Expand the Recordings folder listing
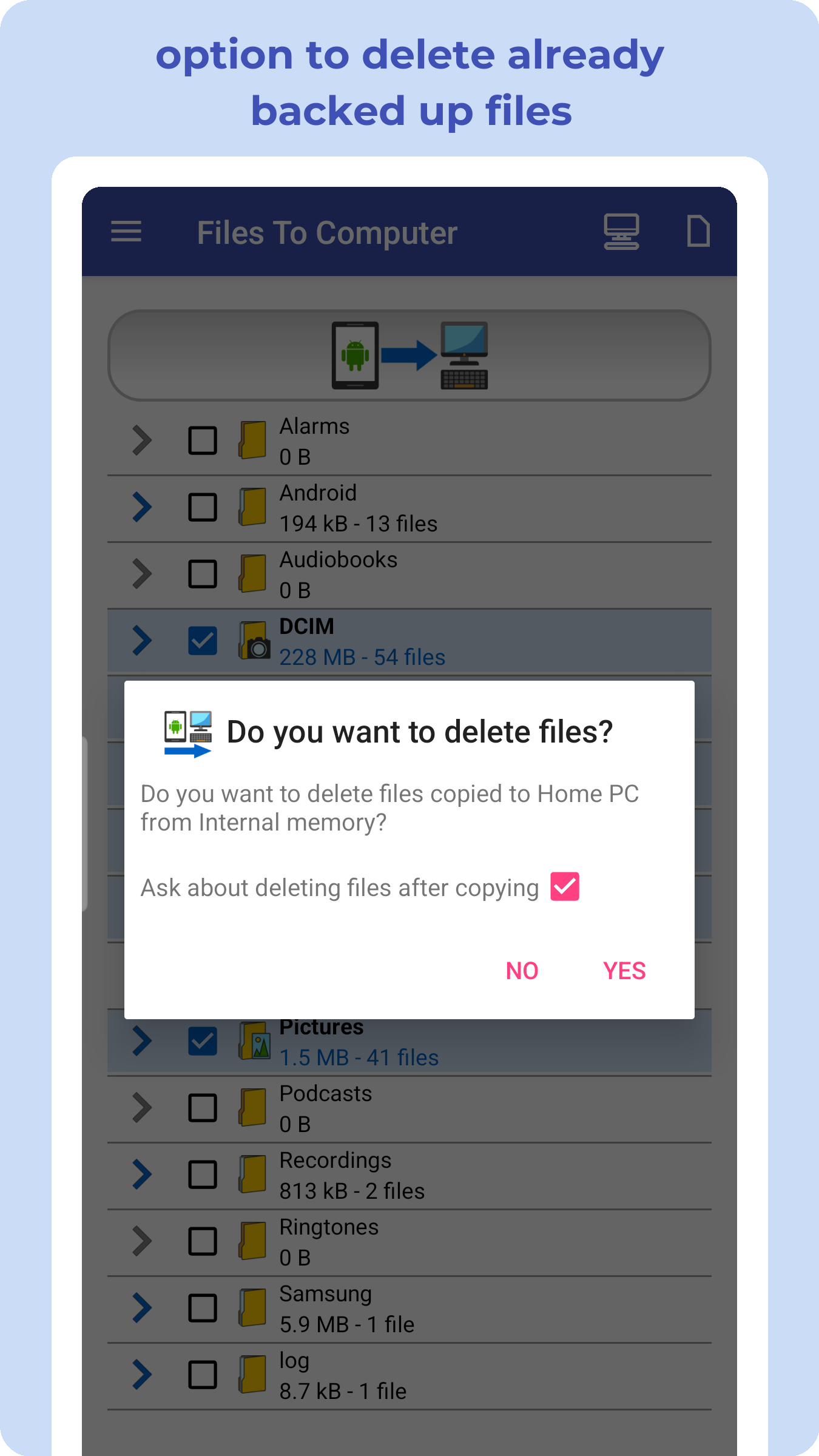Viewport: 819px width, 1456px height. [x=141, y=1175]
